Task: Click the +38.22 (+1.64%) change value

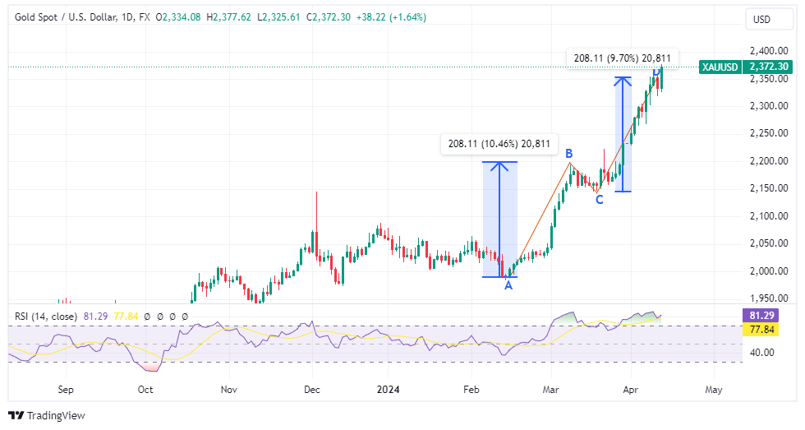Action: pos(391,17)
